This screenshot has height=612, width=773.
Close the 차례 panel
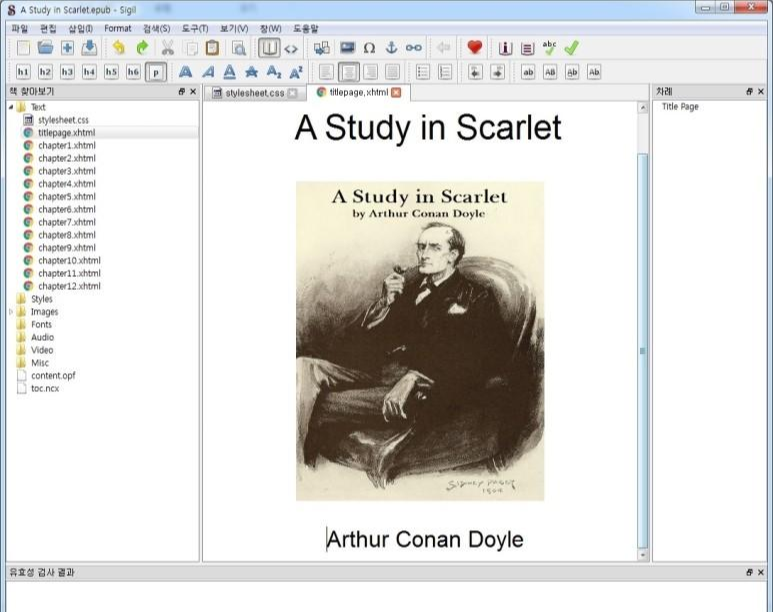[x=761, y=92]
